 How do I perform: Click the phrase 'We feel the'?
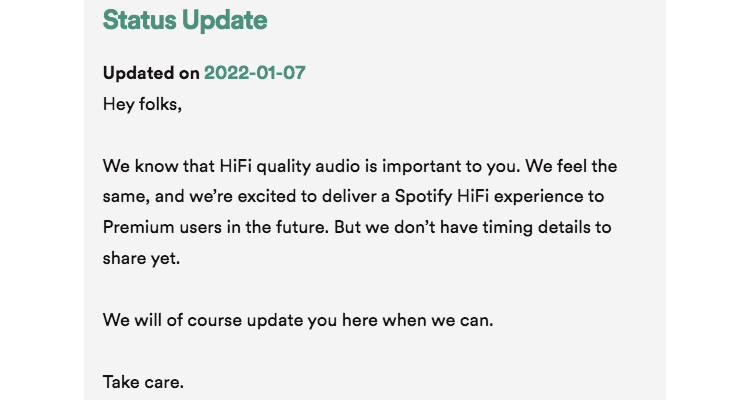pyautogui.click(x=571, y=167)
